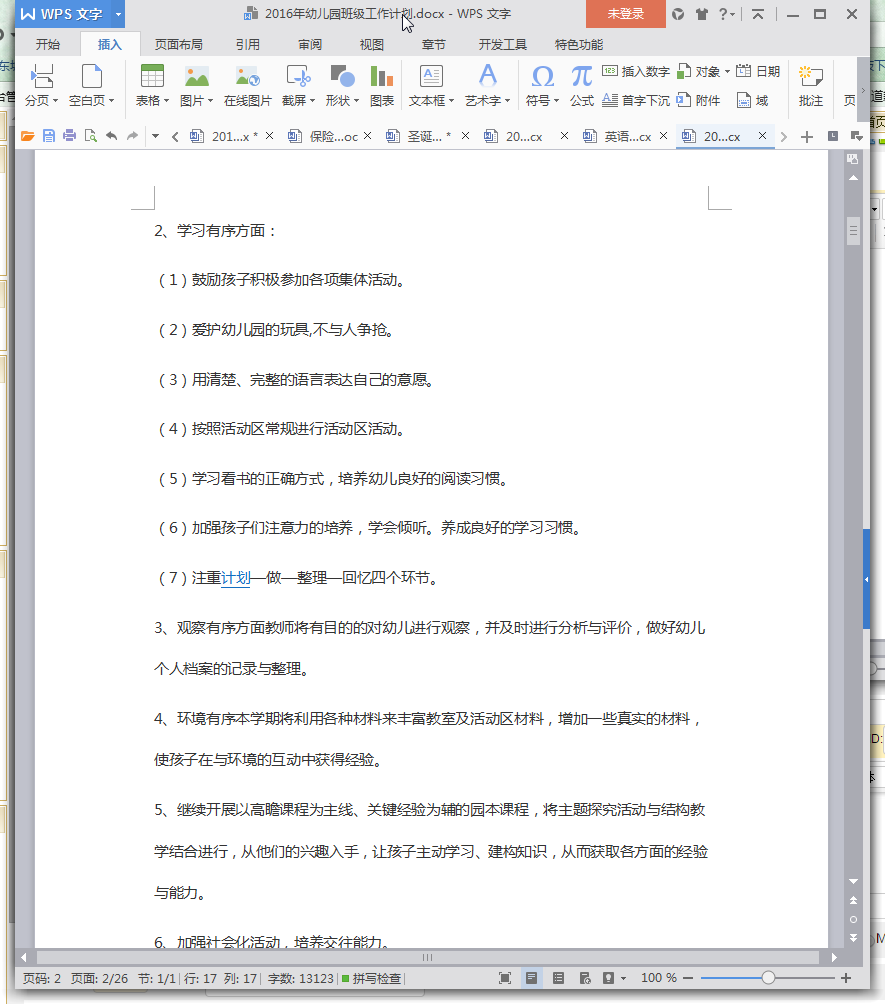The image size is (885, 1004).
Task: Click the 未登录 login button
Action: point(625,14)
